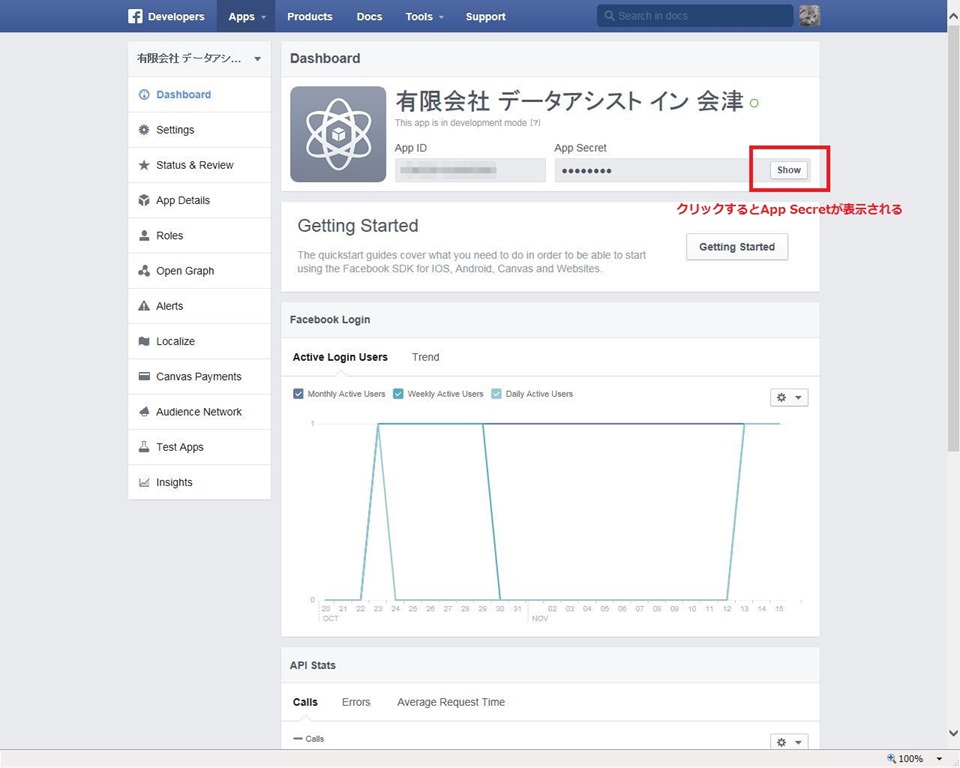Click the Facebook logo icon
The image size is (960, 768).
(x=135, y=16)
